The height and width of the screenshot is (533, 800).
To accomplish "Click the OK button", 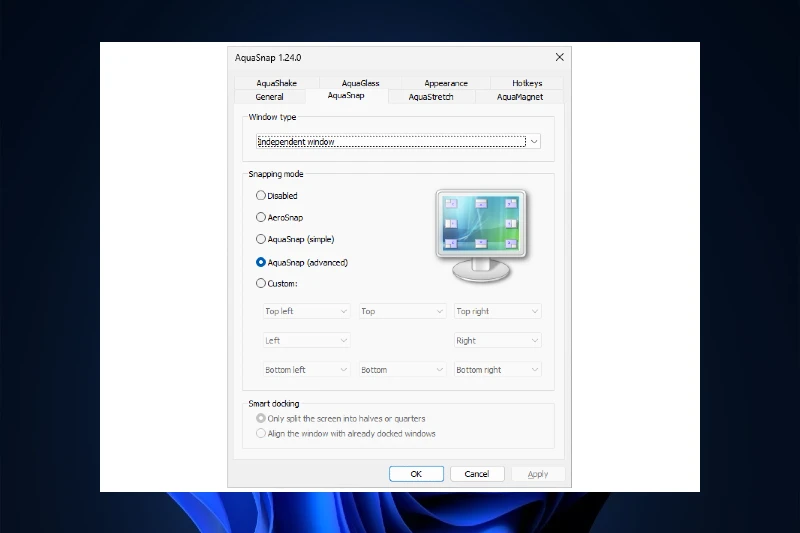I will point(416,474).
